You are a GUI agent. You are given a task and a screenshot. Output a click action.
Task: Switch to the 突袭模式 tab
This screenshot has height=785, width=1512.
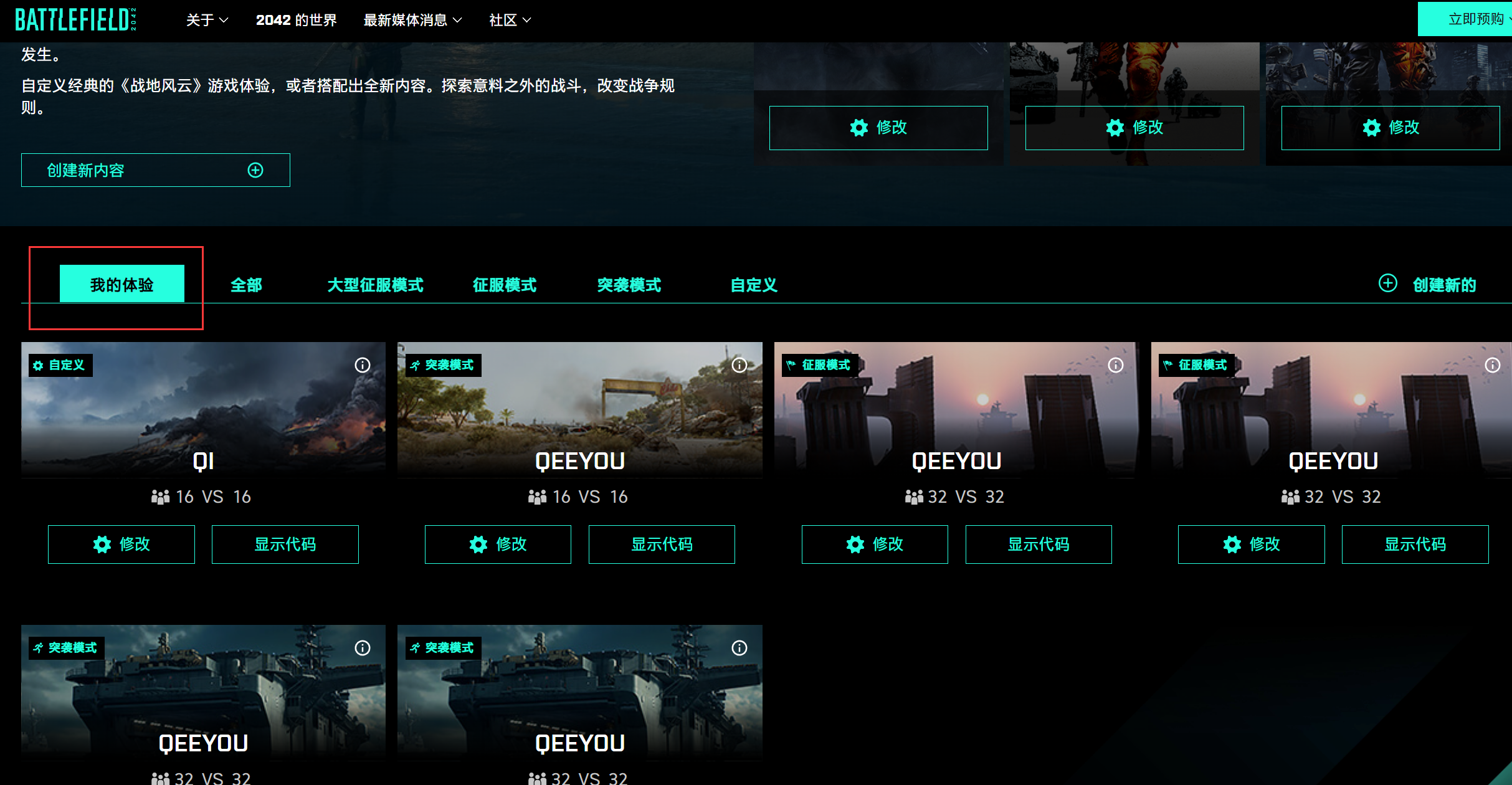(629, 285)
